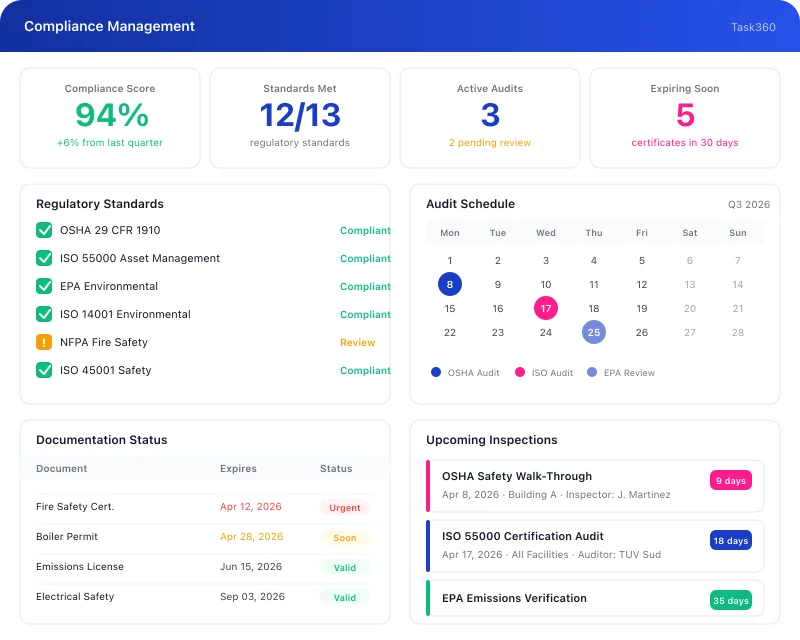Click the 18 days badge on ISO 55000 Certification Audit
This screenshot has width=800, height=640.
730,540
